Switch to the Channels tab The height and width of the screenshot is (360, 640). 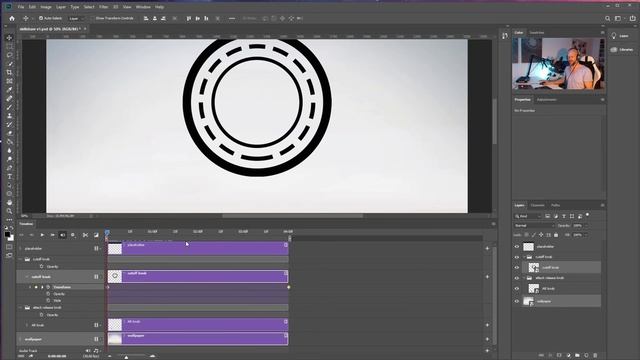(x=538, y=205)
